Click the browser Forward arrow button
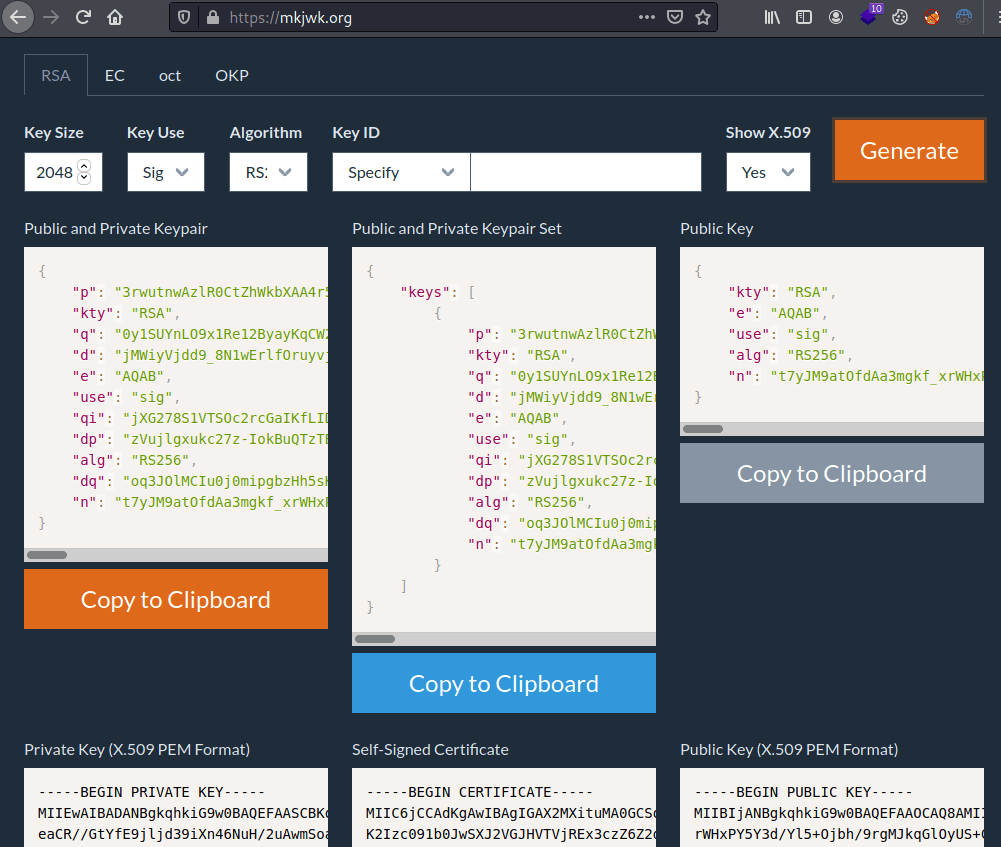The height and width of the screenshot is (847, 1001). click(51, 17)
